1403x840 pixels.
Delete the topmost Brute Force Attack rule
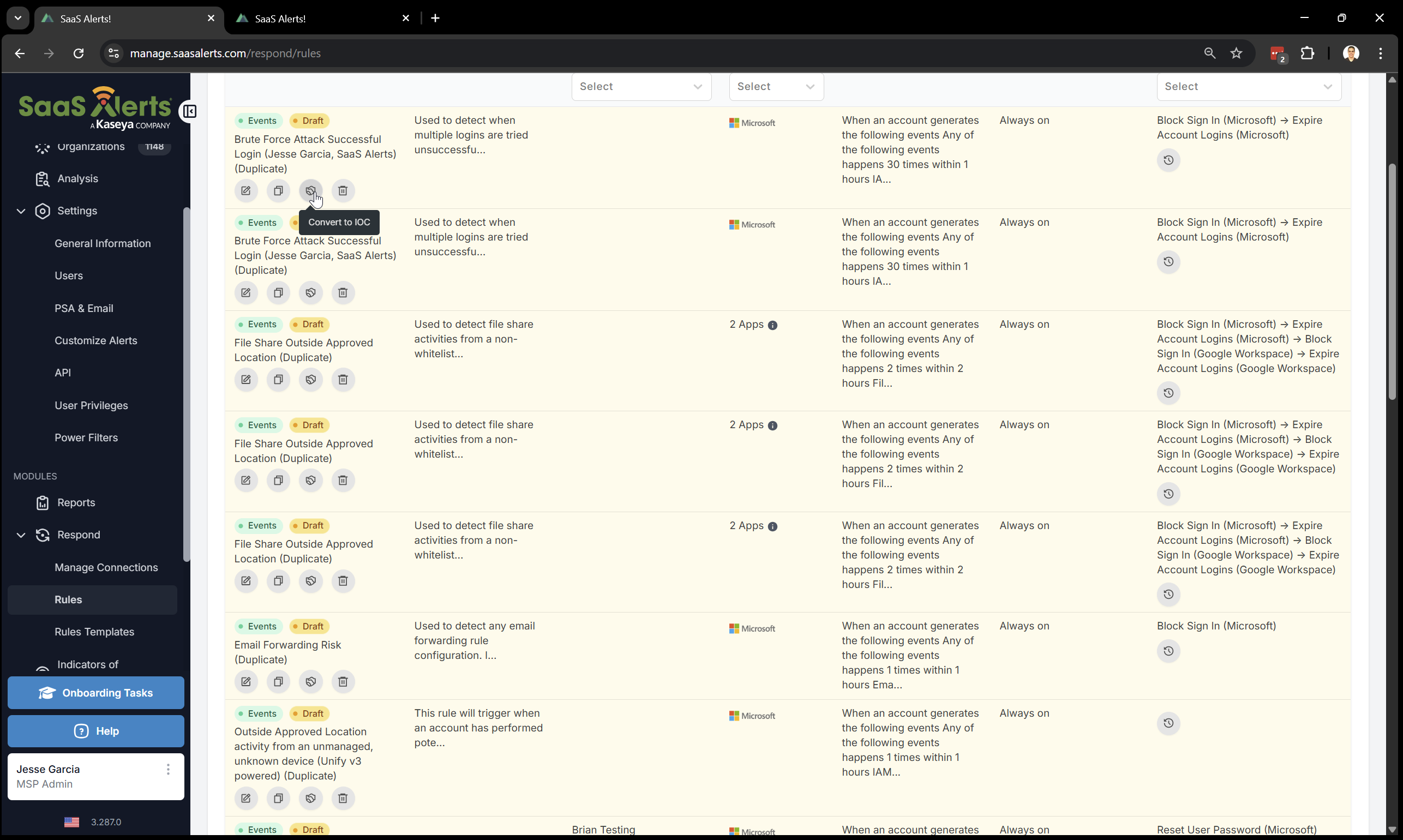(343, 191)
